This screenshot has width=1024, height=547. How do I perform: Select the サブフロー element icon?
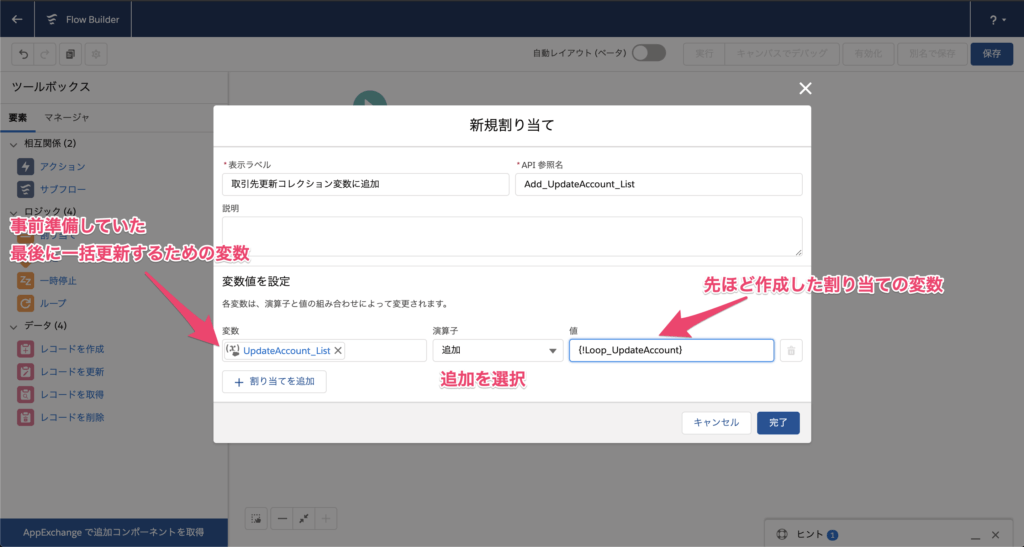coord(25,189)
